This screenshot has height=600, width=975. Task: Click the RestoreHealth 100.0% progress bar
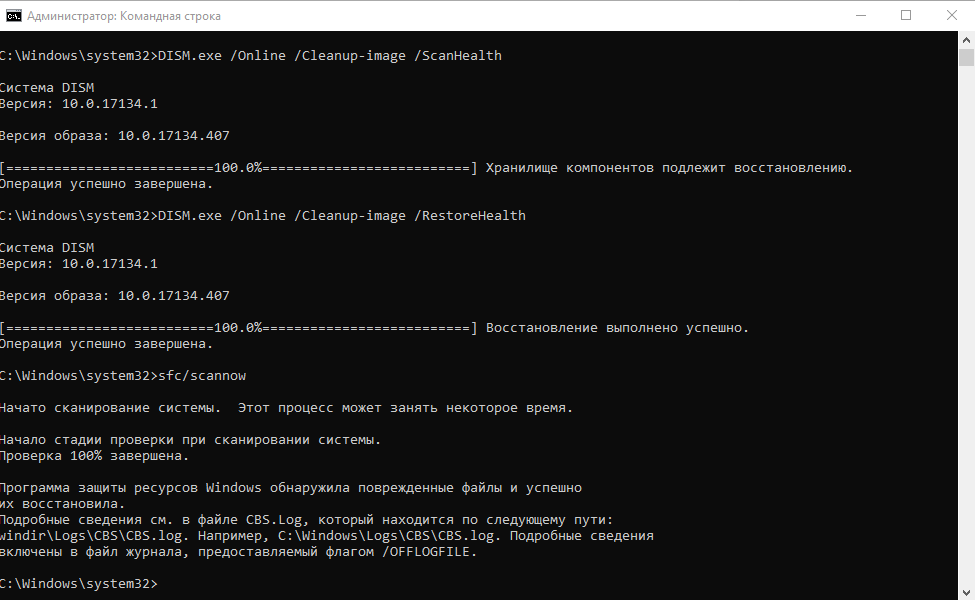pyautogui.click(x=238, y=328)
